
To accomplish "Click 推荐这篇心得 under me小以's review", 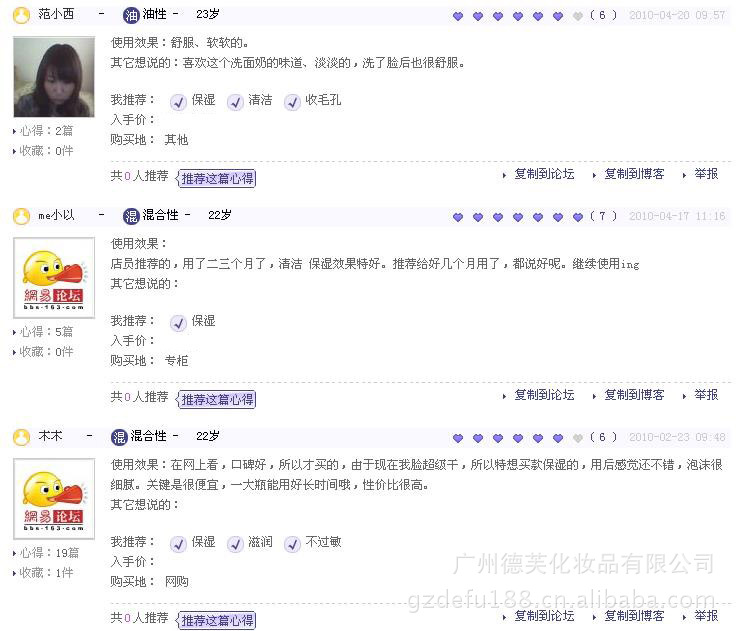I will coord(216,399).
